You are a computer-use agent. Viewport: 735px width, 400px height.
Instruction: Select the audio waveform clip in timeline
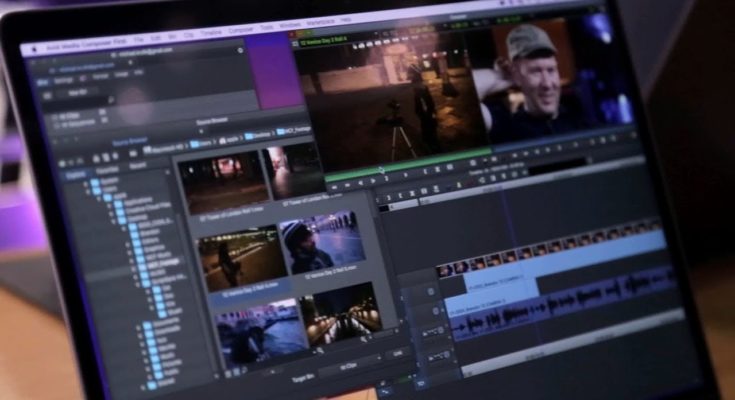click(562, 302)
